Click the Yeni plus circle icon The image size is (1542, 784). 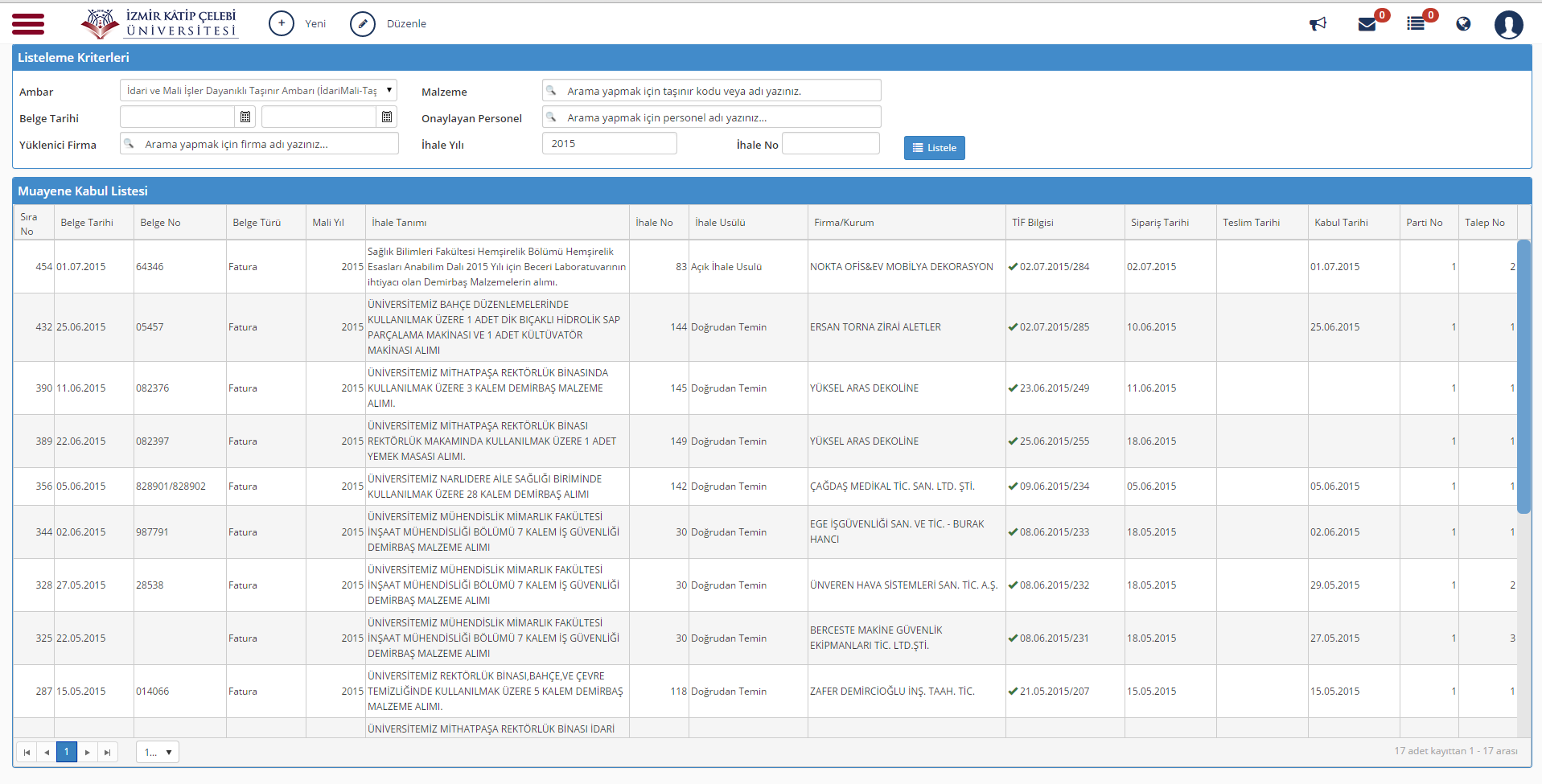click(x=282, y=23)
